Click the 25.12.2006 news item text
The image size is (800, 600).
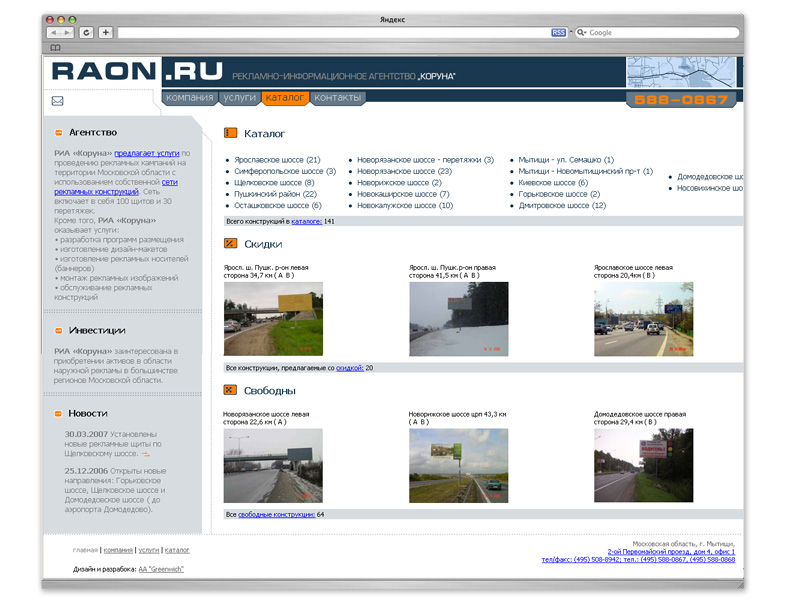(x=115, y=490)
